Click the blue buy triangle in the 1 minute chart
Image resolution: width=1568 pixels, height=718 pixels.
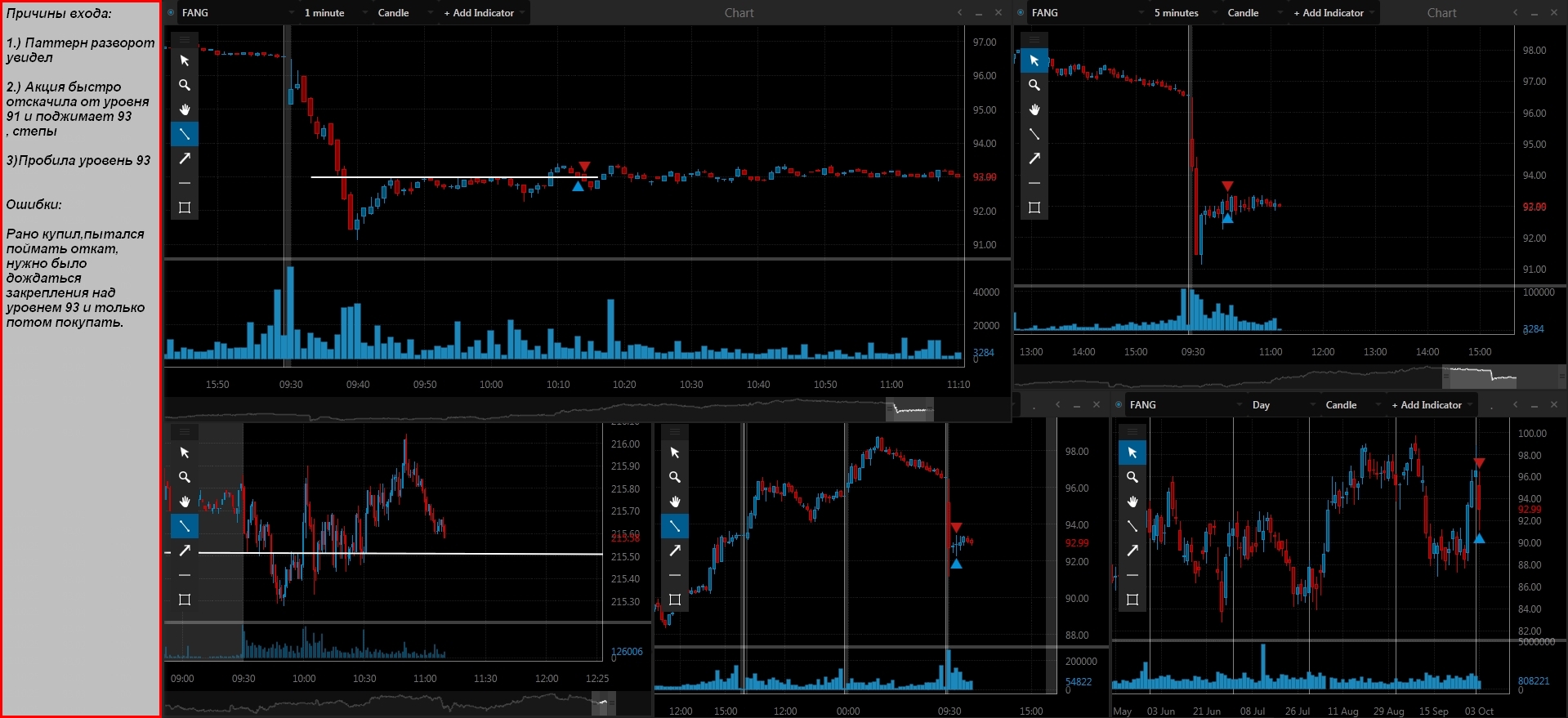tap(579, 186)
